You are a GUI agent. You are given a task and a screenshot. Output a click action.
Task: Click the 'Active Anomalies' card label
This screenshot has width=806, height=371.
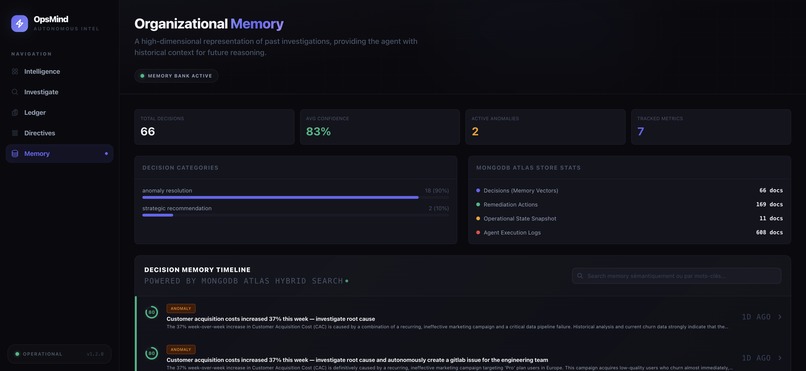click(x=495, y=119)
